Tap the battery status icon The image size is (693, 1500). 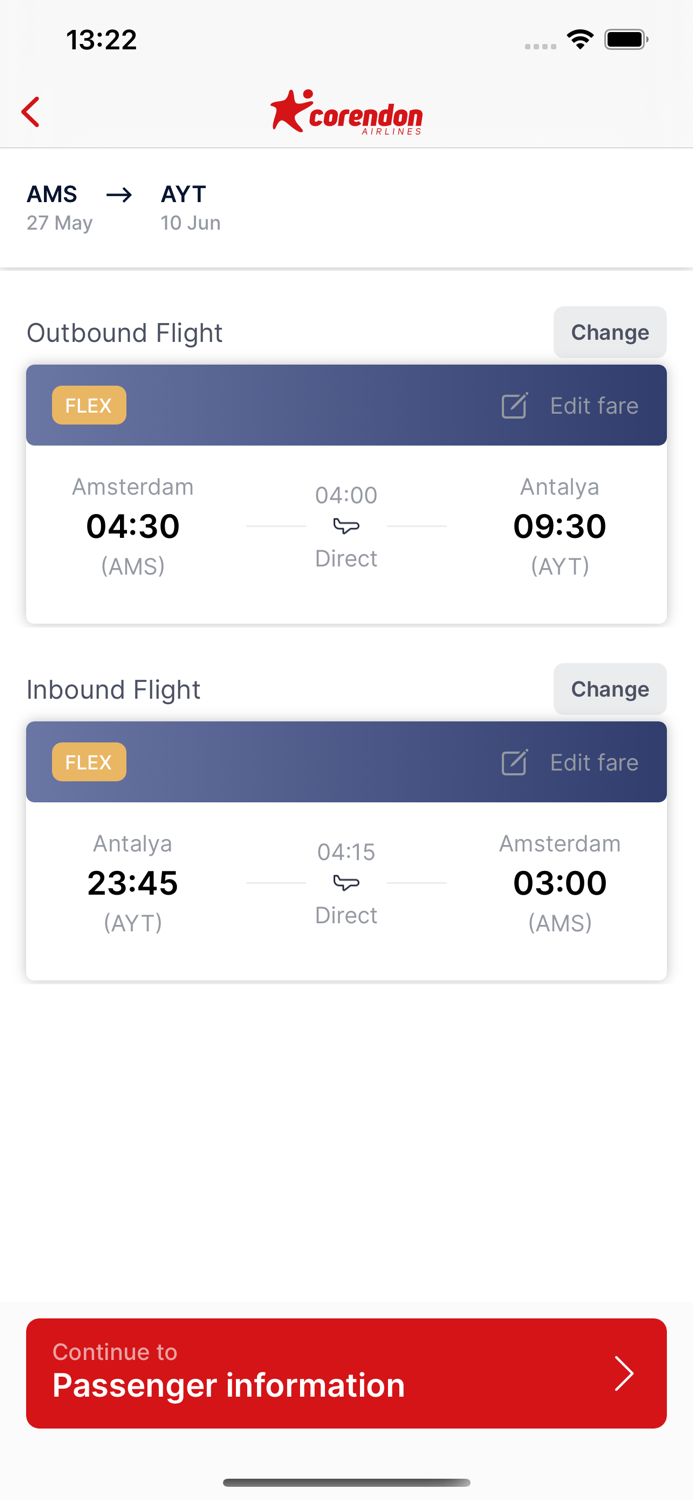tap(626, 40)
